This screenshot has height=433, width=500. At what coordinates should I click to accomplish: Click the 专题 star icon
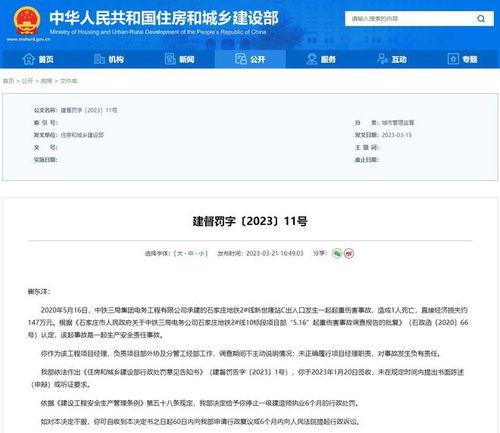[x=453, y=59]
